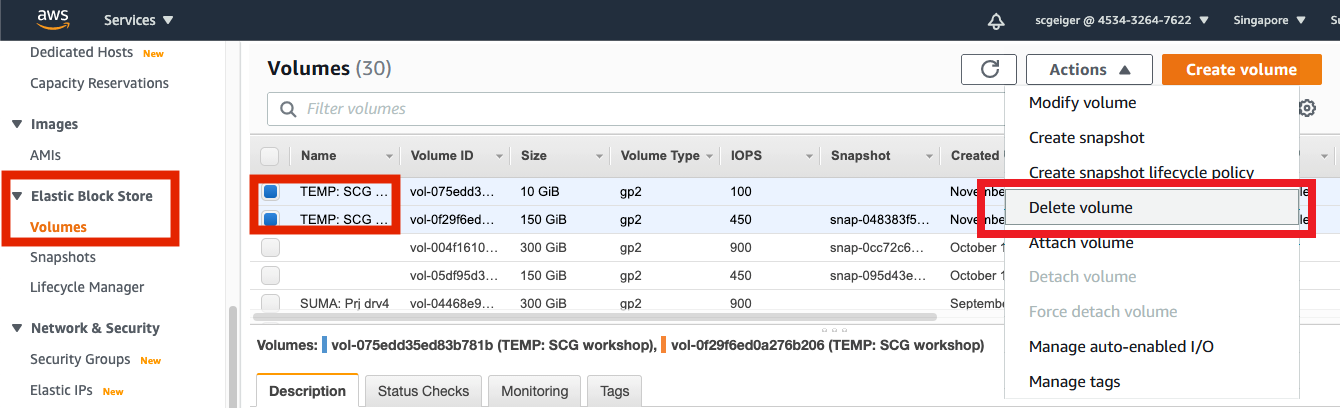The width and height of the screenshot is (1340, 408).
Task: Open Name column filter arrow
Action: (390, 156)
